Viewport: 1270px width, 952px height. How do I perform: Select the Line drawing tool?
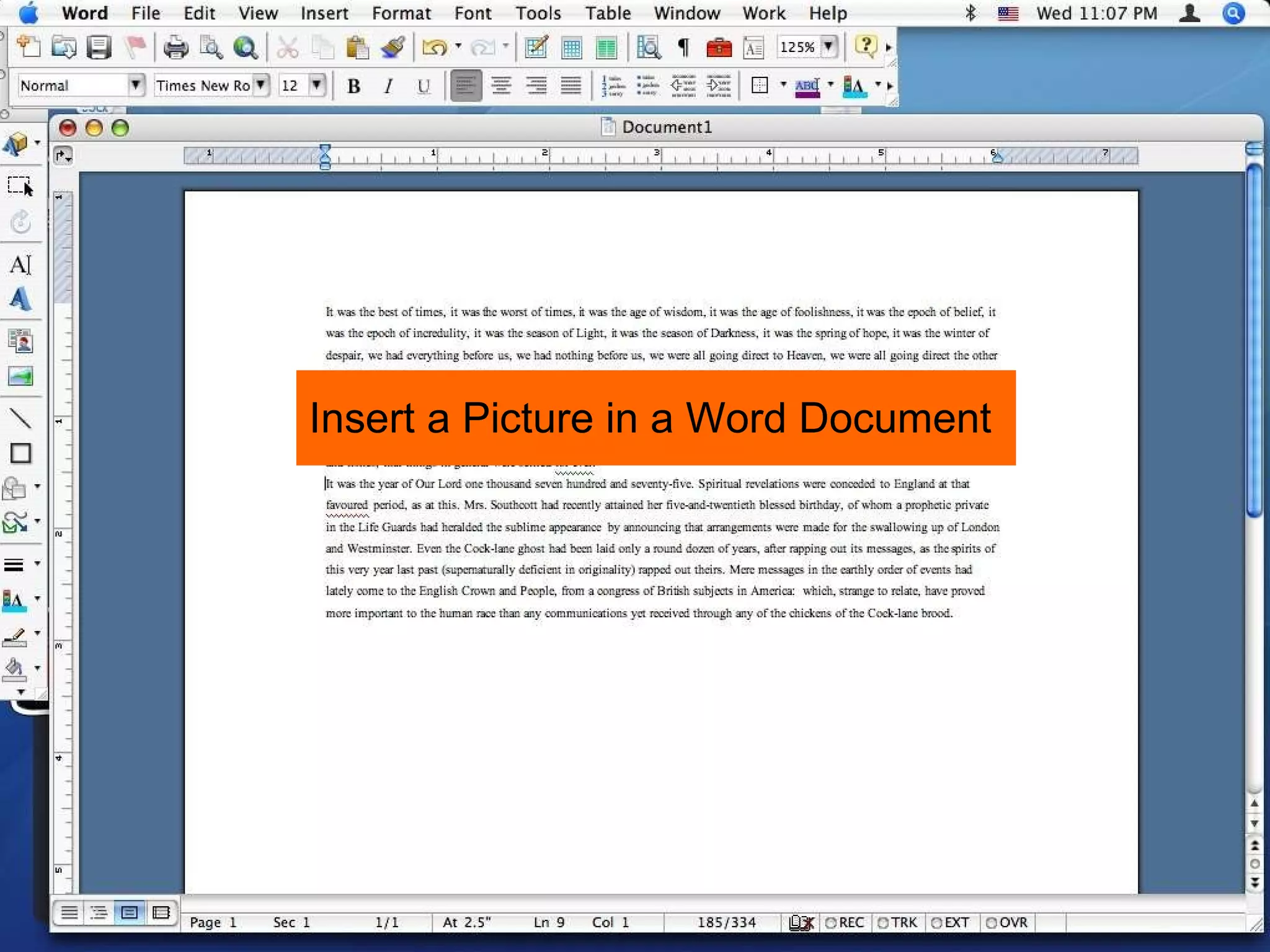coord(20,418)
